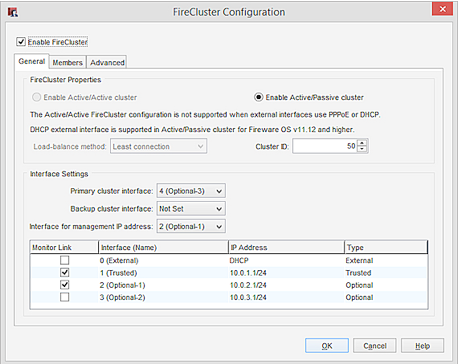
Task: Uncheck Monitor Link for 2 (Optional-1)
Action: (x=65, y=285)
